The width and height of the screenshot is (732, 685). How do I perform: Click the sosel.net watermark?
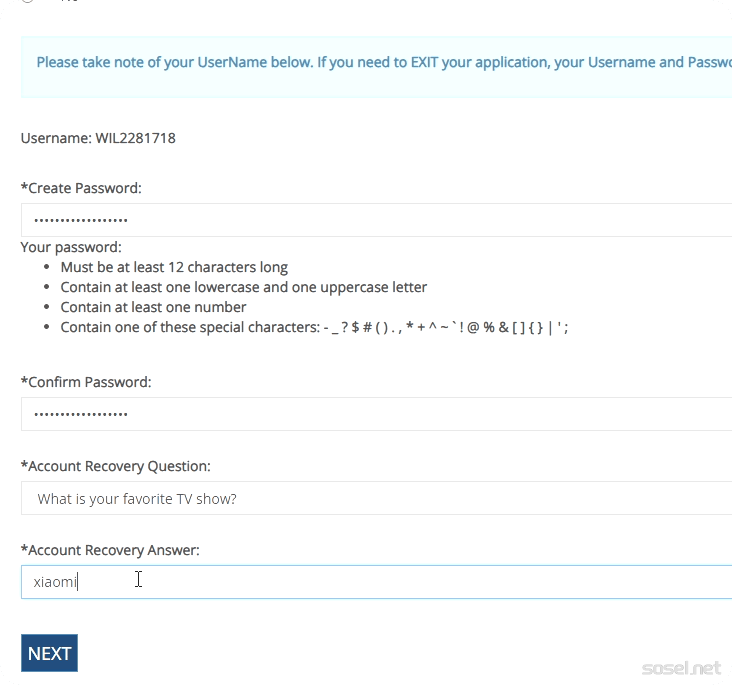(x=681, y=667)
